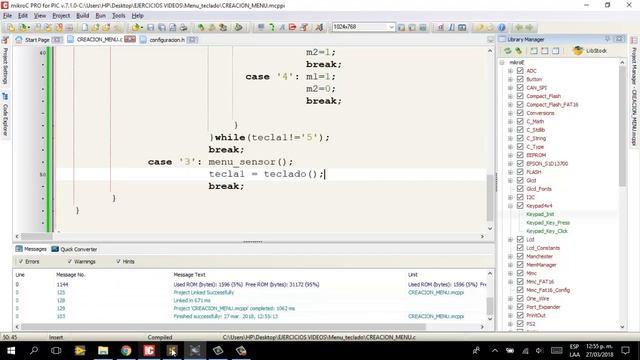Viewport: 640px width, 360px height.
Task: Close the CREACION_MENU.c editor tab
Action: pos(130,39)
